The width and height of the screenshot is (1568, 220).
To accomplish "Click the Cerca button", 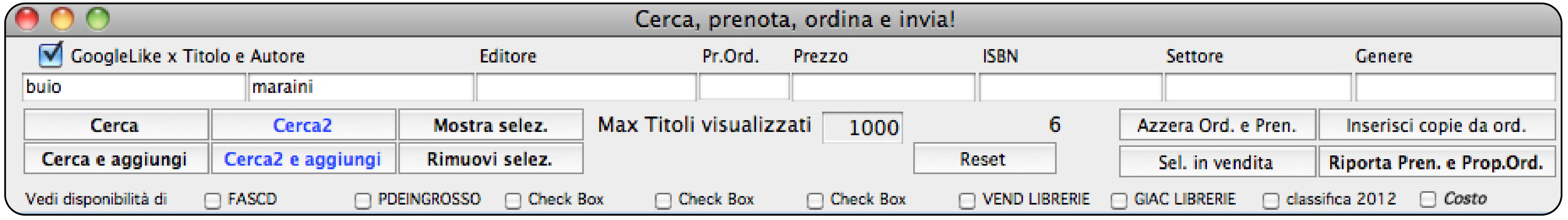I will (115, 125).
